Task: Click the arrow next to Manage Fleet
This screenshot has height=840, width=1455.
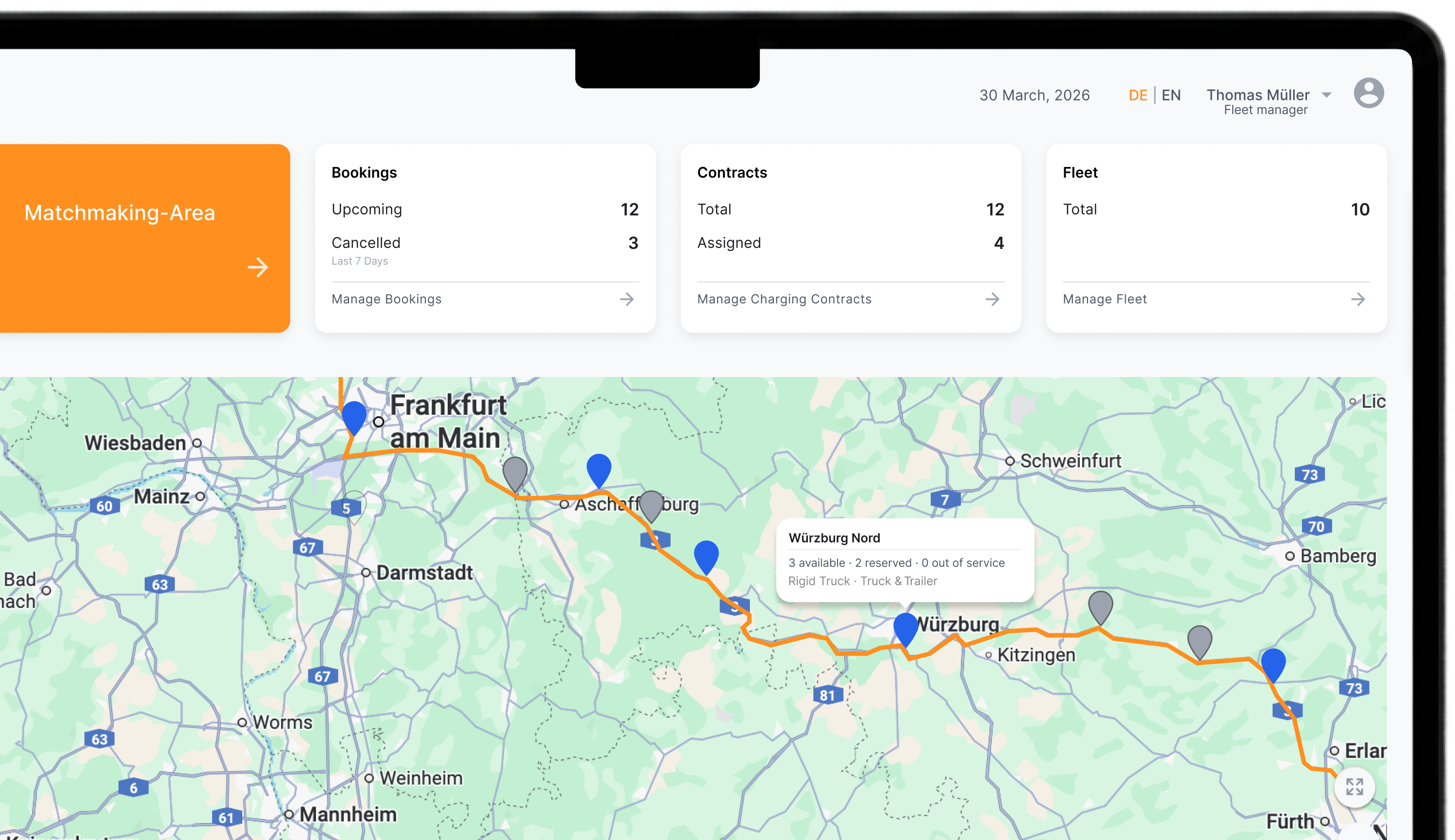Action: [x=1358, y=299]
